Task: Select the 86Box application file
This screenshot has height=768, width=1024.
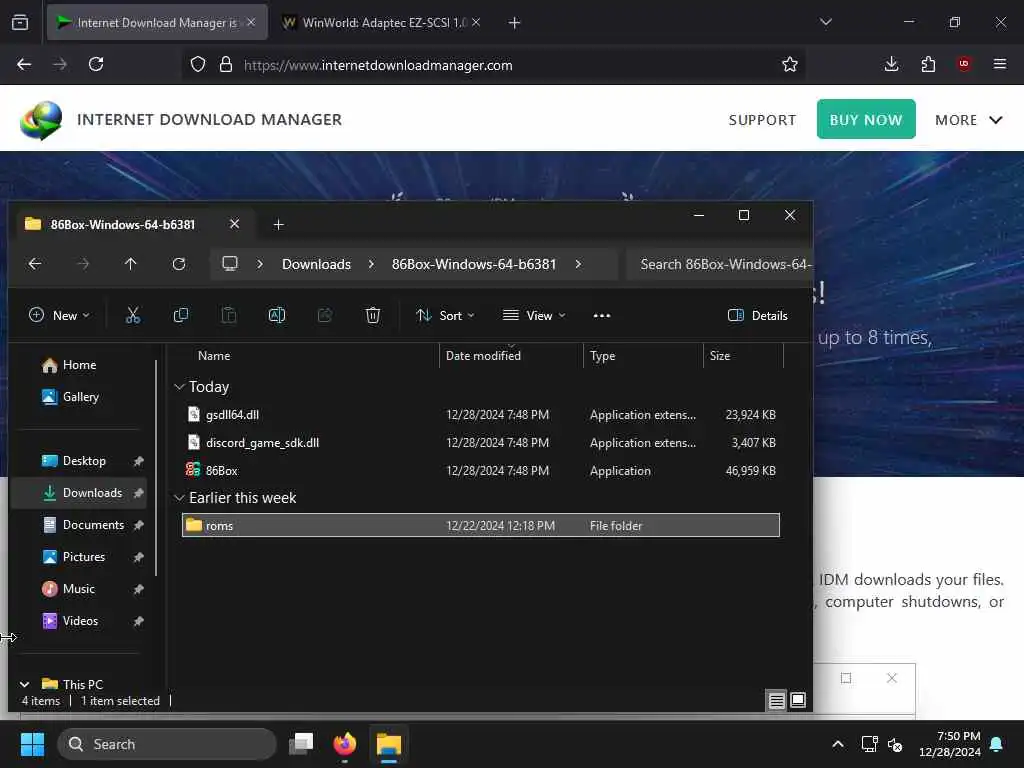Action: coord(481,471)
